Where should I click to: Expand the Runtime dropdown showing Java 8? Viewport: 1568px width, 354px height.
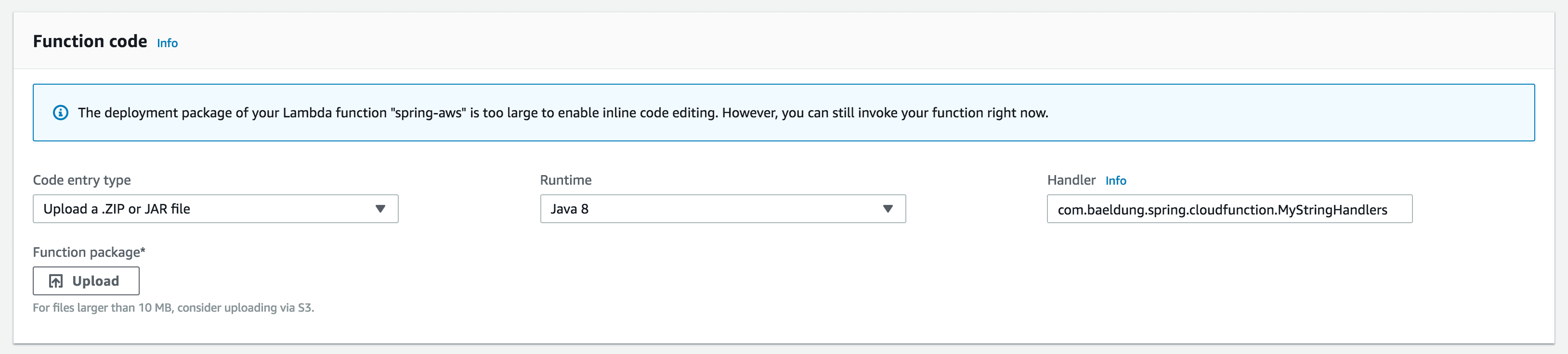pyautogui.click(x=722, y=209)
